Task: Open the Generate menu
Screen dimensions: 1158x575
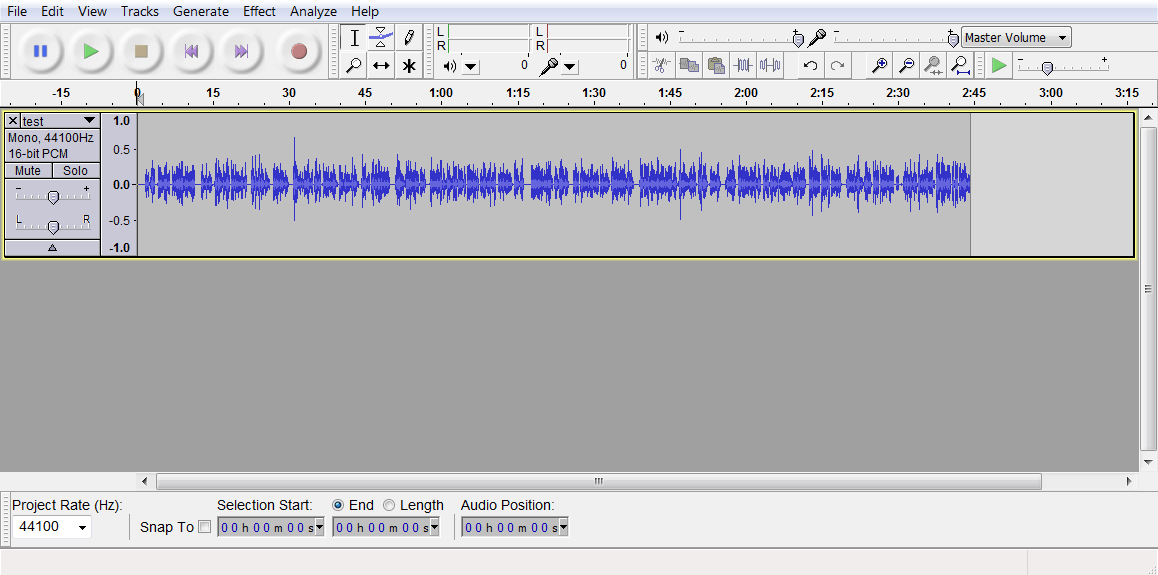Action: coord(200,11)
